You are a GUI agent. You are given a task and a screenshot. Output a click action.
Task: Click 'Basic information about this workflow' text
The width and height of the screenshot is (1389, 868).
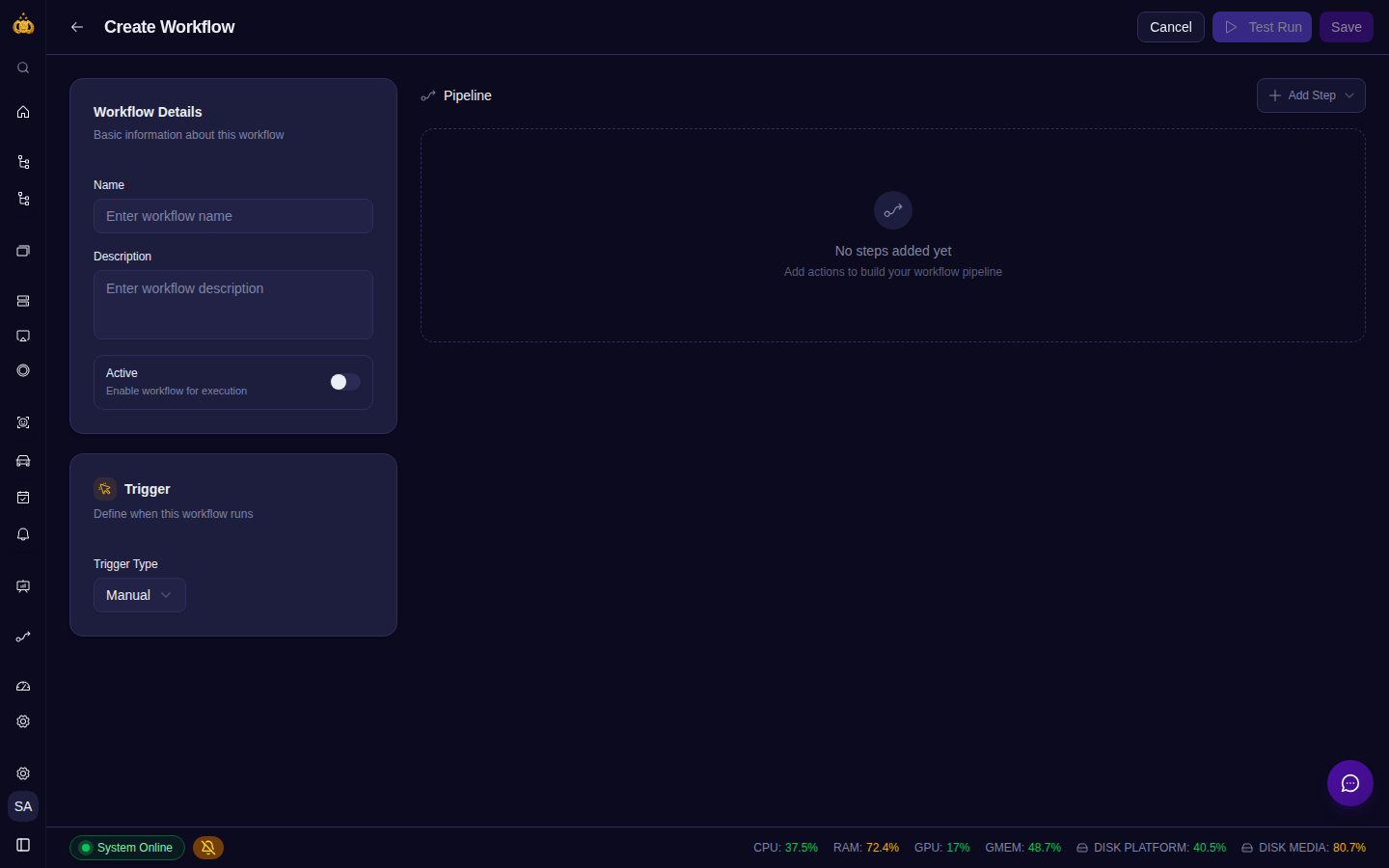[x=189, y=135]
